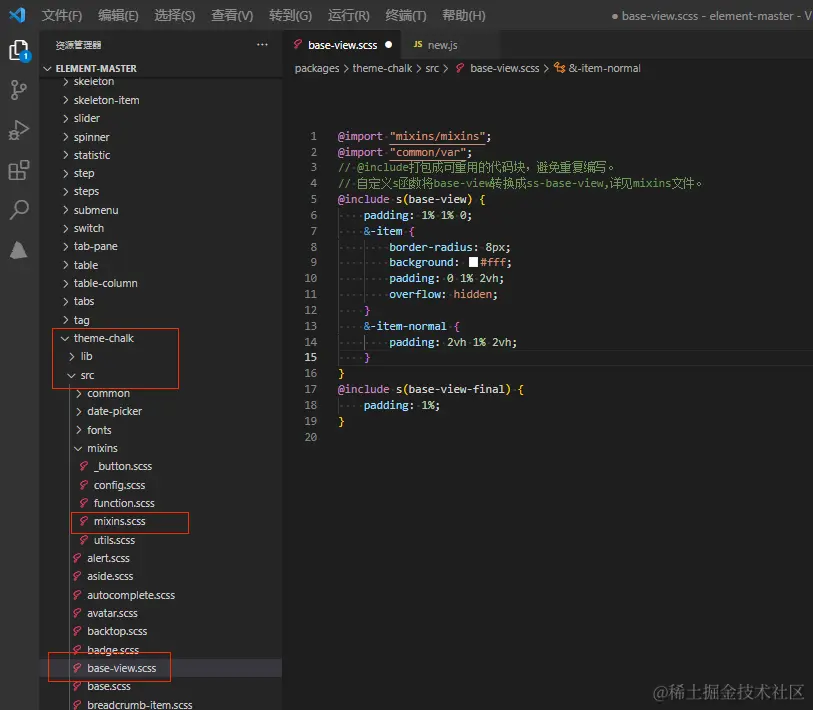Open badge.scss in the file tree

[x=113, y=650]
